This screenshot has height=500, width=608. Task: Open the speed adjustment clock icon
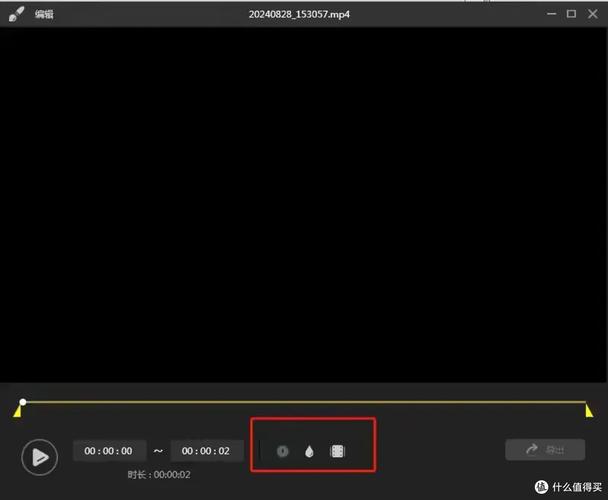(x=283, y=451)
